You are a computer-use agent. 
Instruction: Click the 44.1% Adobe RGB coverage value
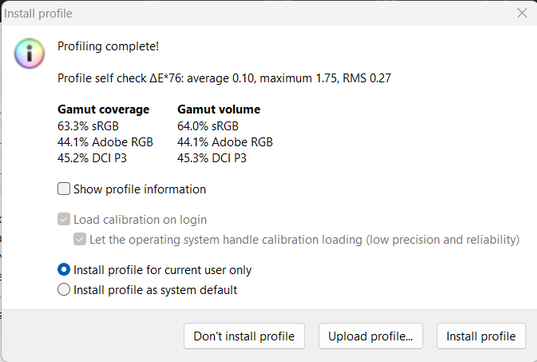[105, 142]
